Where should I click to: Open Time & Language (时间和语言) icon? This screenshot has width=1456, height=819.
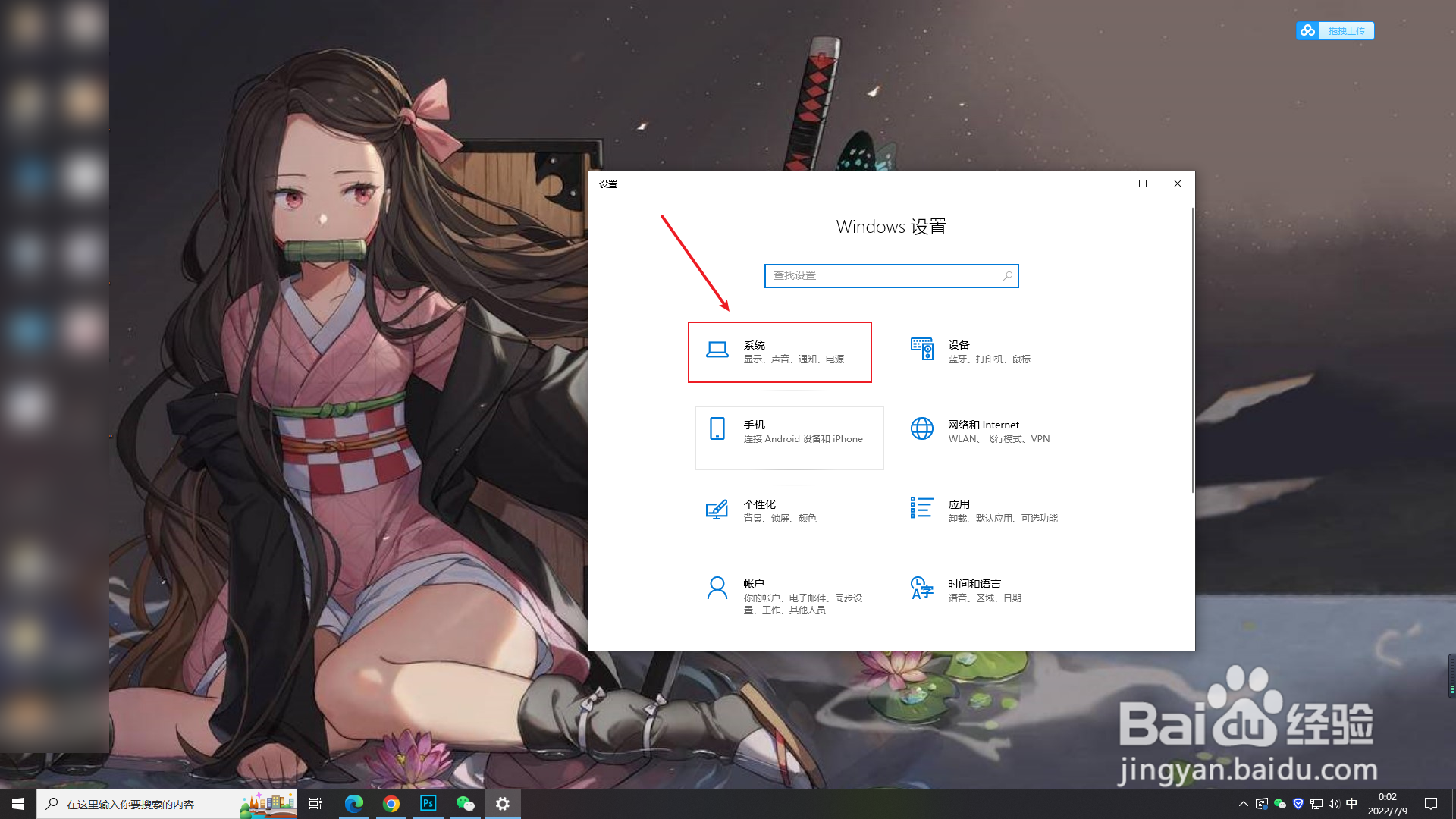point(921,588)
